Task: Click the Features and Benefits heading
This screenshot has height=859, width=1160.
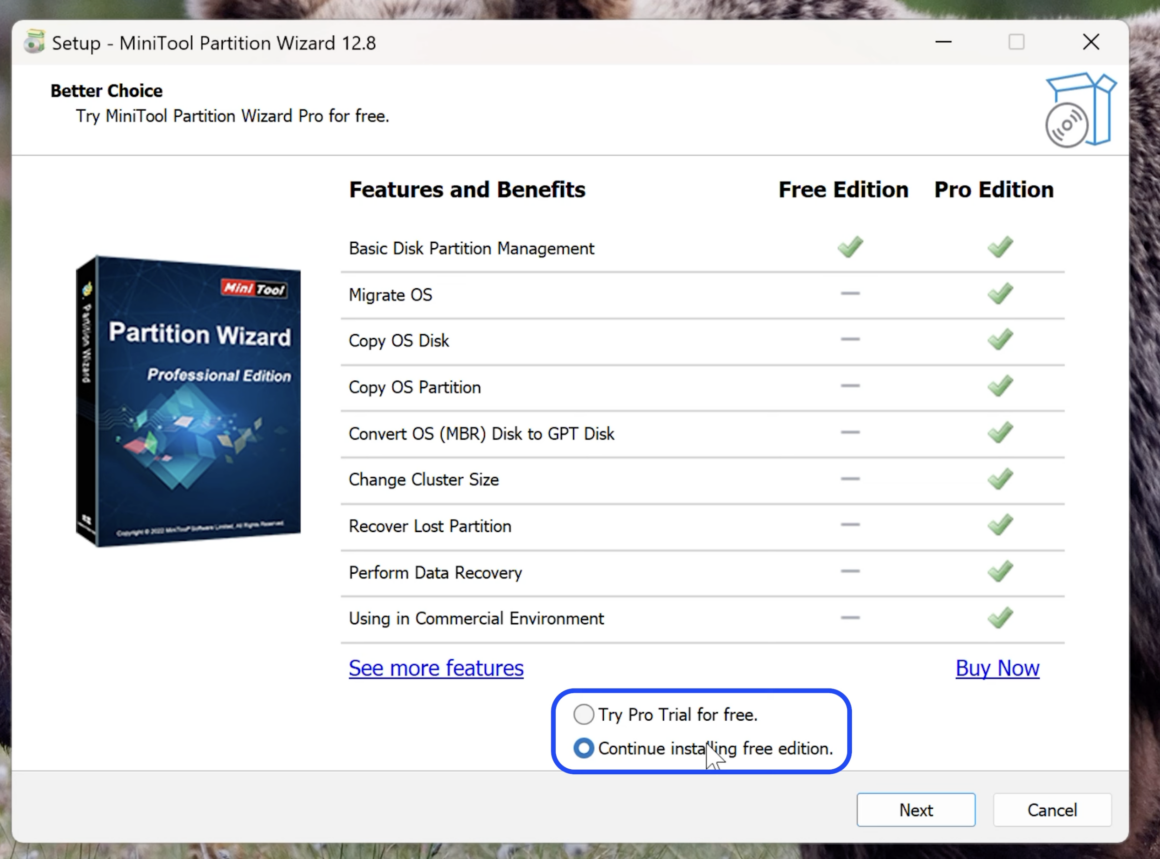Action: [467, 190]
